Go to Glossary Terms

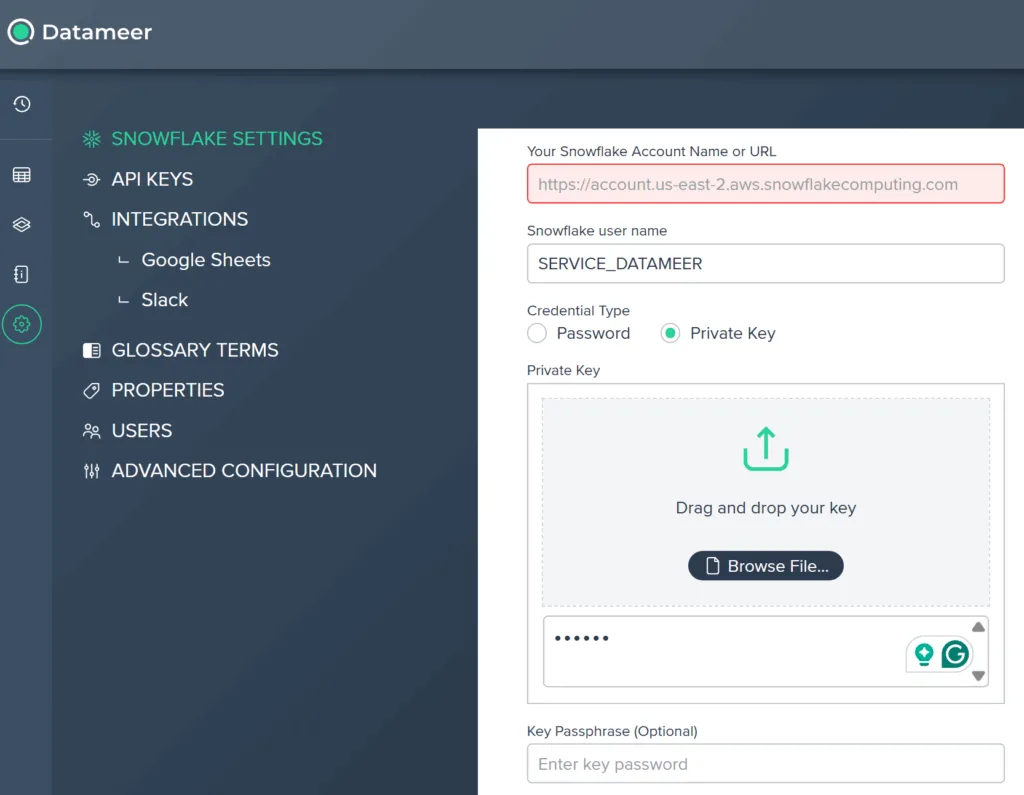(x=195, y=350)
